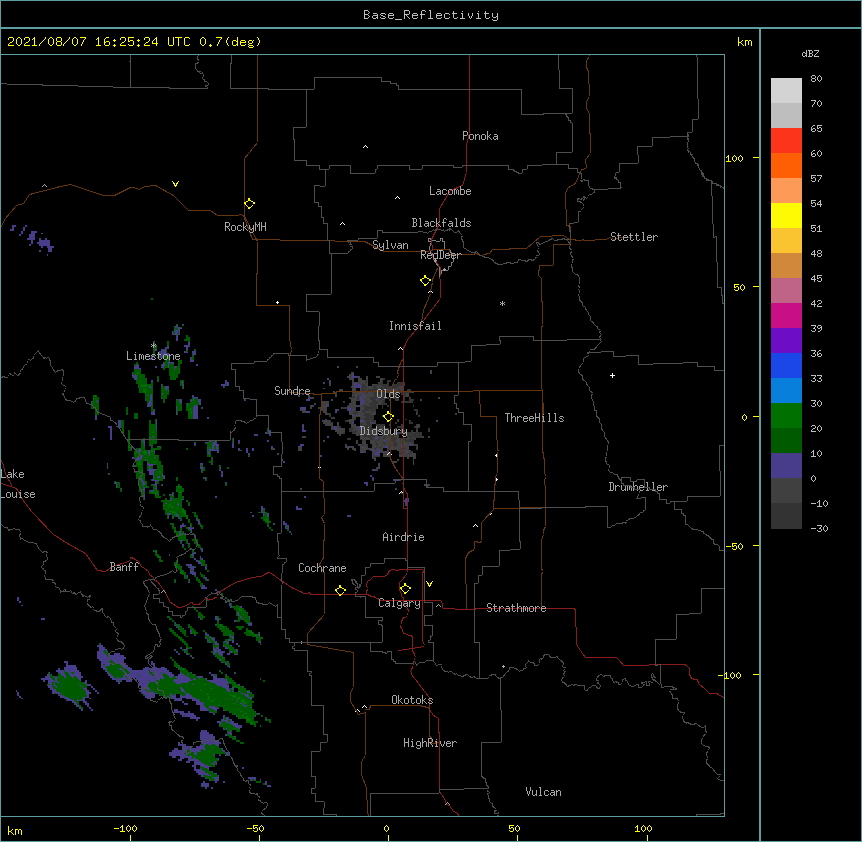862x842 pixels.
Task: Select the Okotoks label
Action: click(412, 700)
